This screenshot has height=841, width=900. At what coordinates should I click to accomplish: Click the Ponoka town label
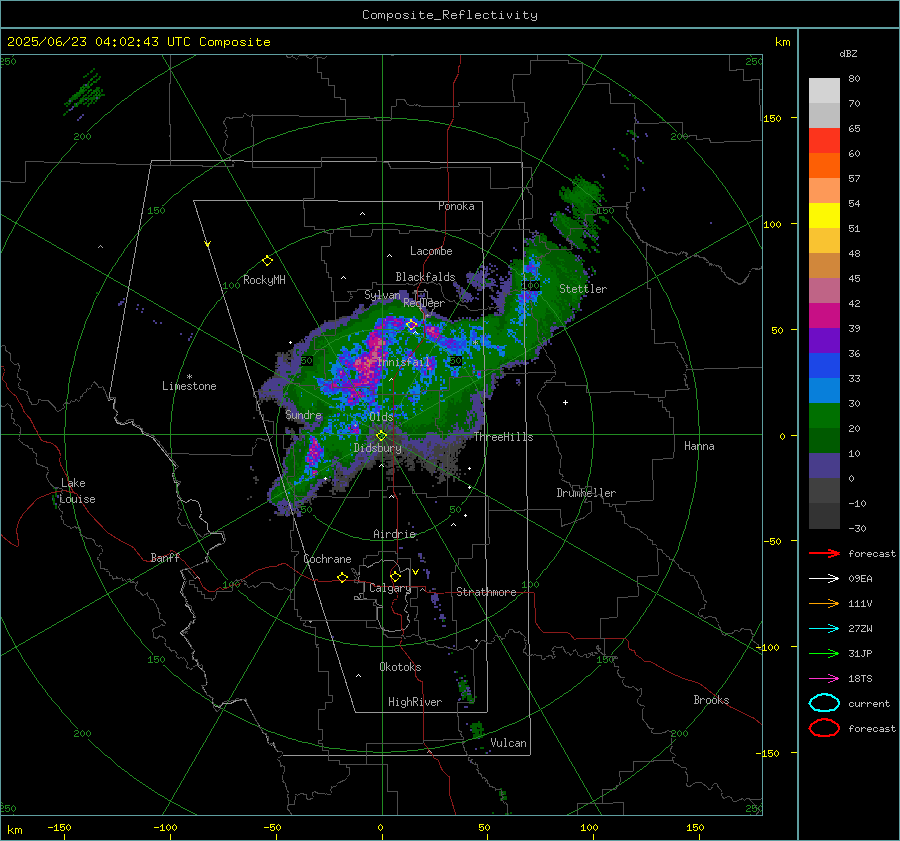pos(456,206)
